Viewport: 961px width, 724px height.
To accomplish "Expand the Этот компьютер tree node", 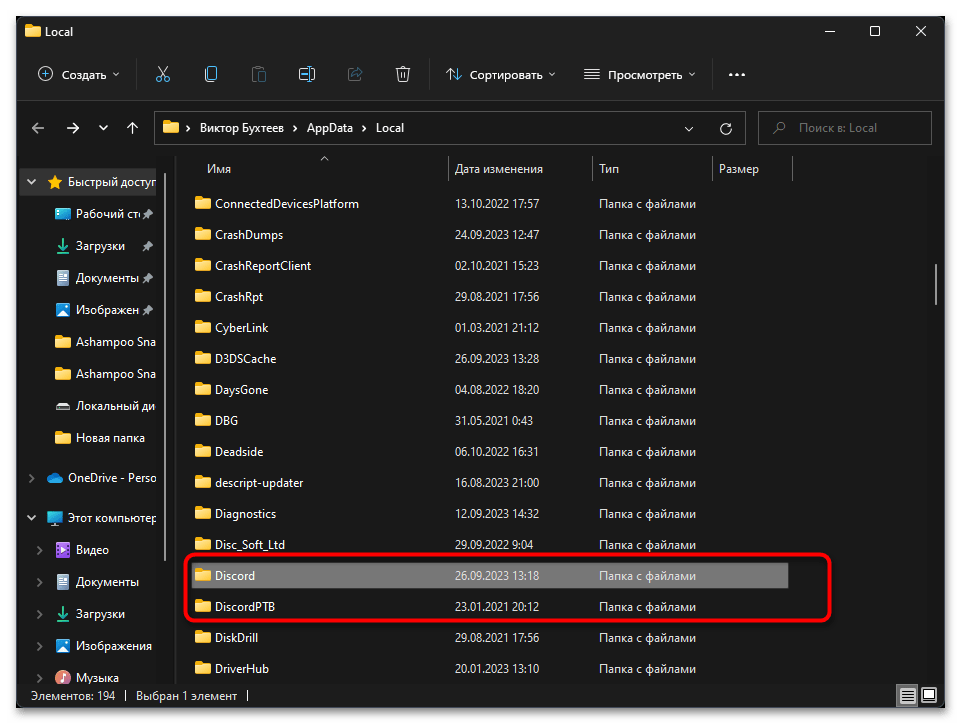I will pyautogui.click(x=31, y=518).
